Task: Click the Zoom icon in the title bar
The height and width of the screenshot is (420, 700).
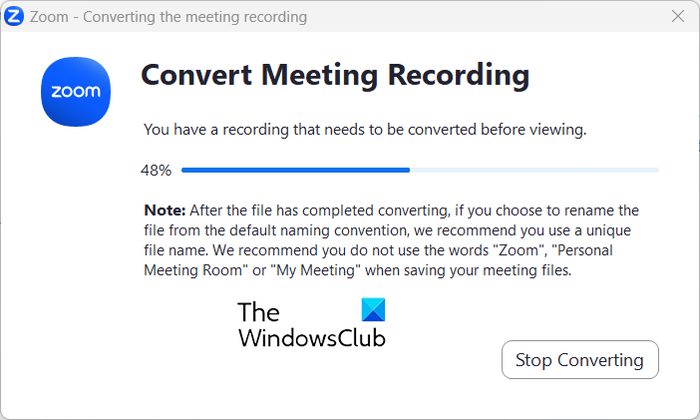Action: 15,17
